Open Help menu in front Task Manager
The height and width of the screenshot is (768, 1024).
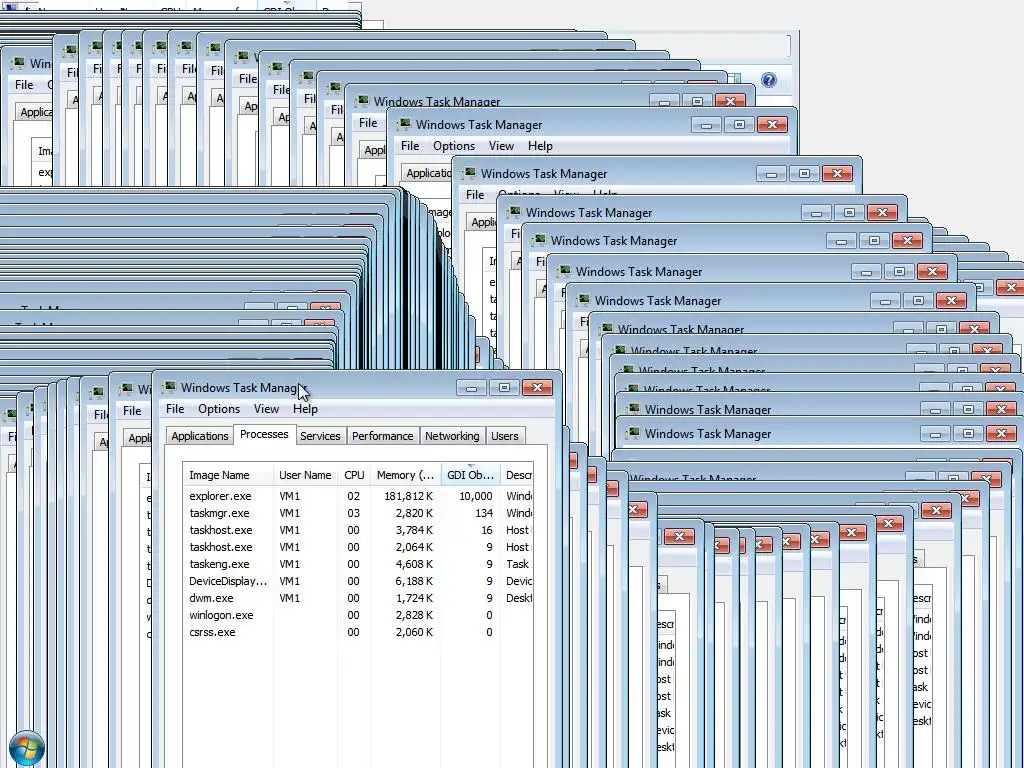pyautogui.click(x=305, y=409)
